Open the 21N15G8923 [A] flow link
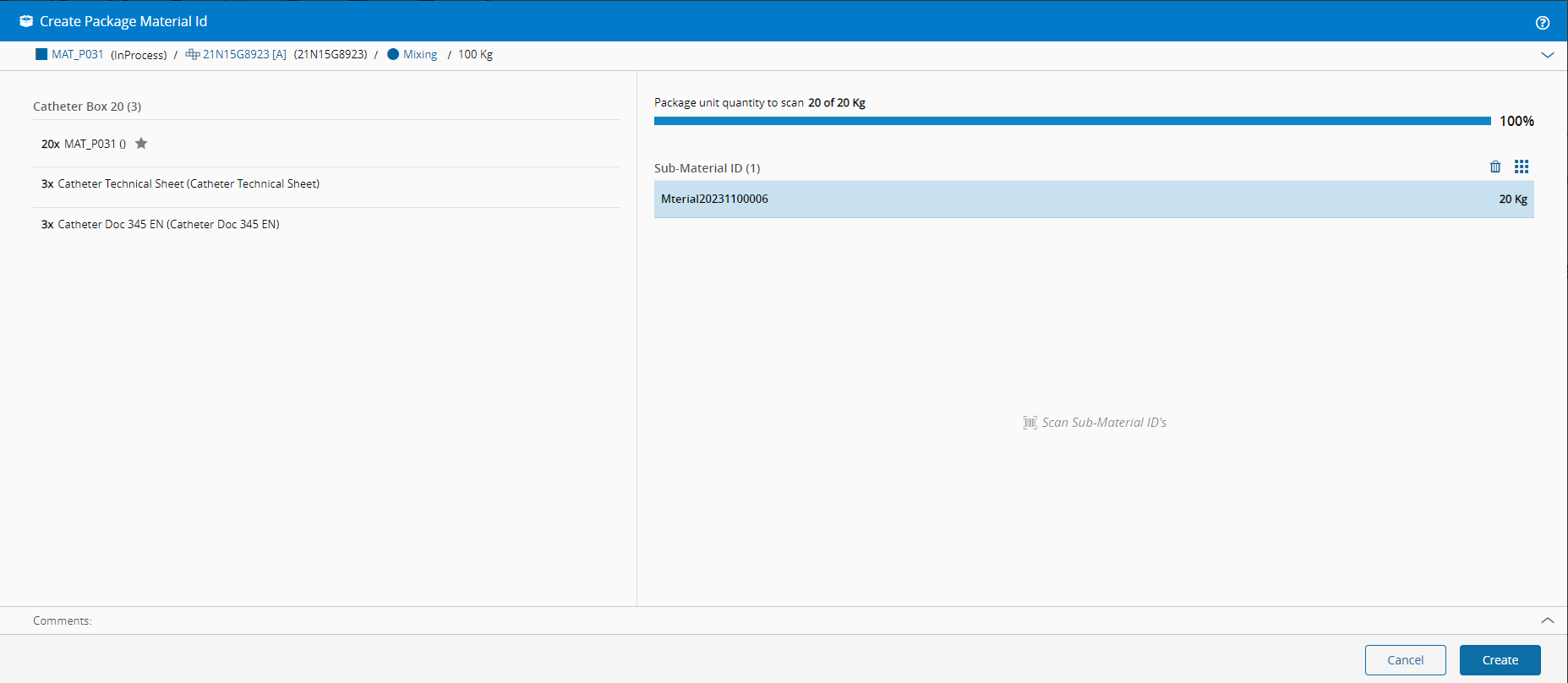Screen dimensions: 1568x683 [x=244, y=54]
